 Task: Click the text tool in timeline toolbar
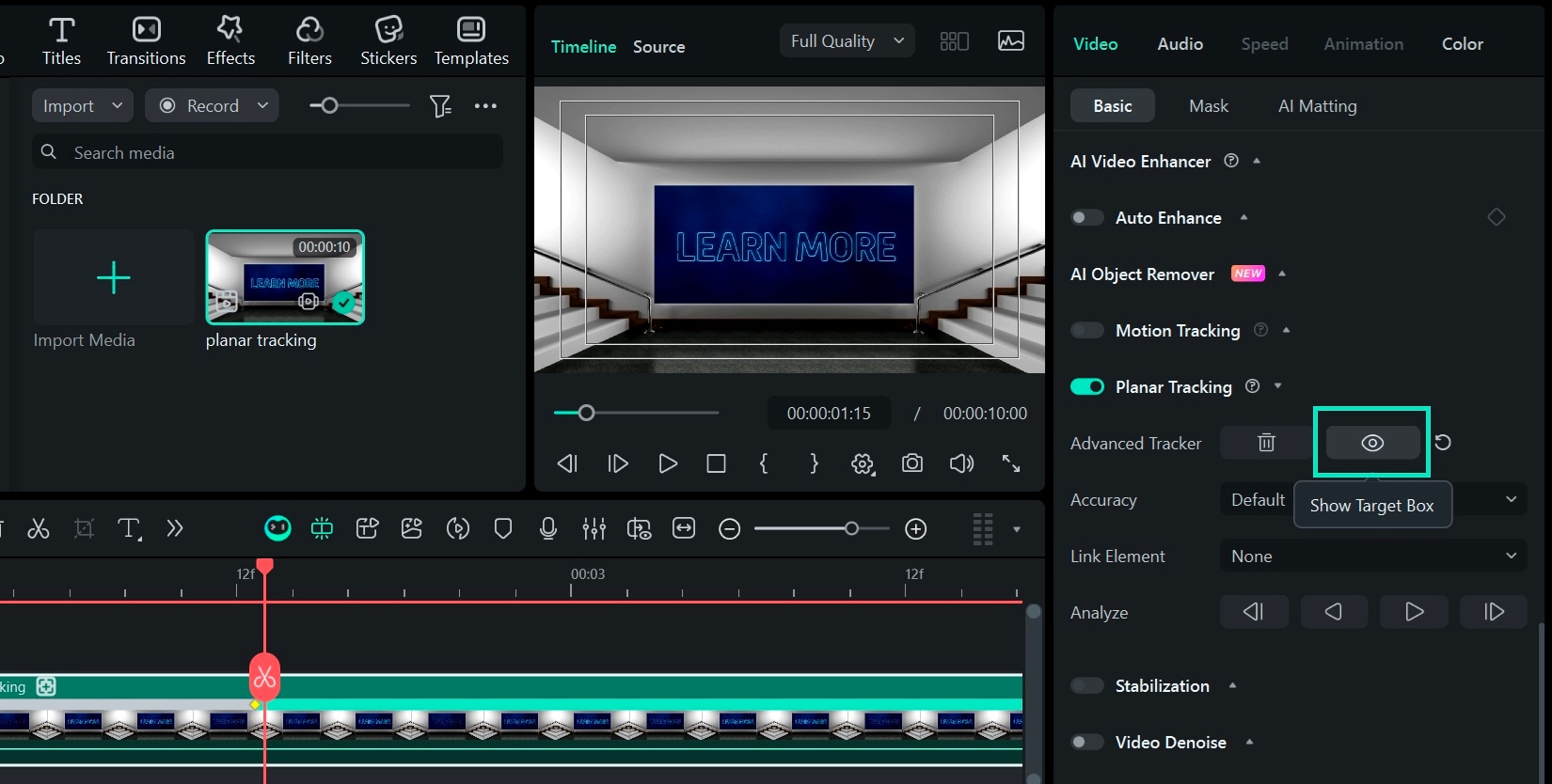(129, 529)
